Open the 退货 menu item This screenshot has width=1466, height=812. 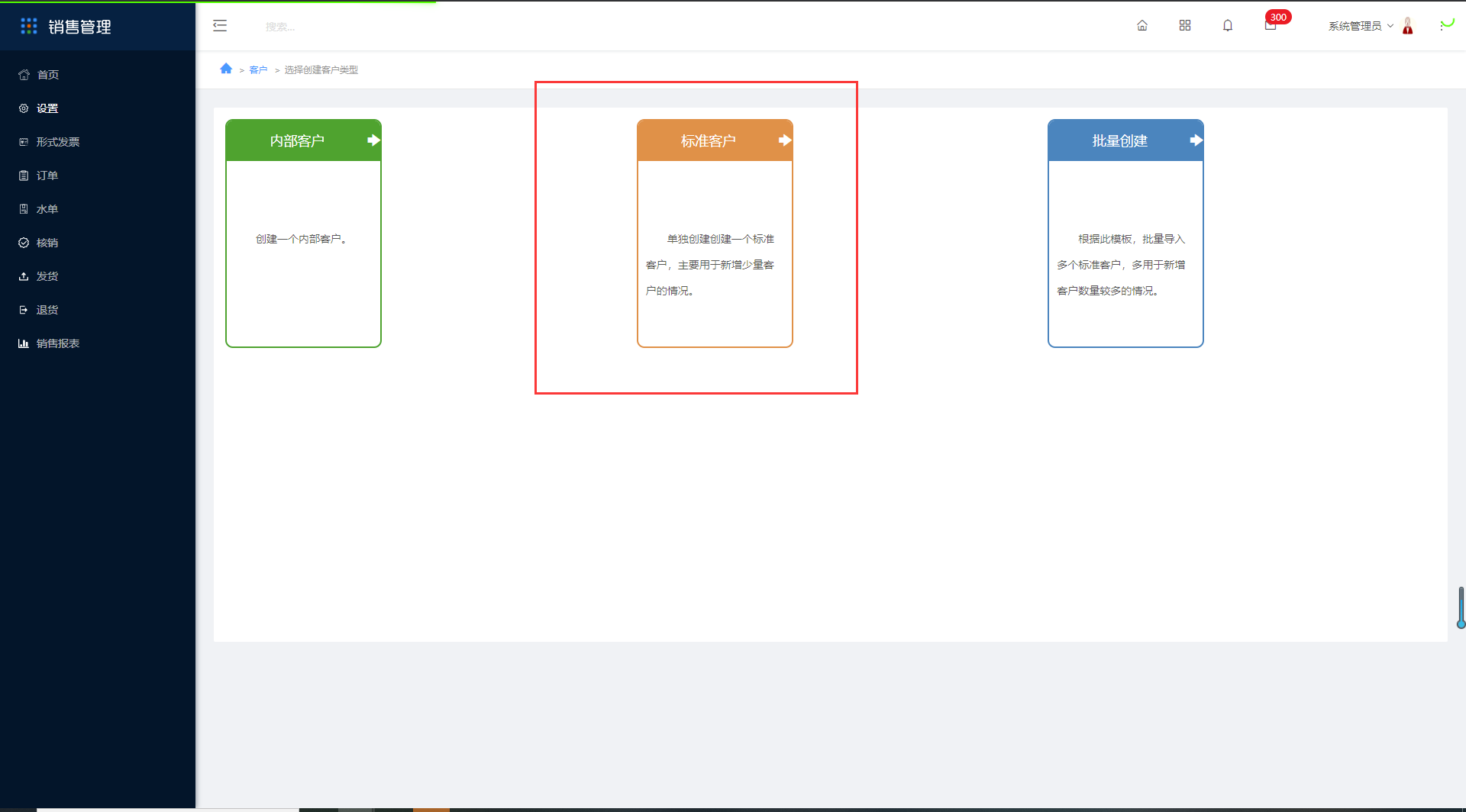98,310
